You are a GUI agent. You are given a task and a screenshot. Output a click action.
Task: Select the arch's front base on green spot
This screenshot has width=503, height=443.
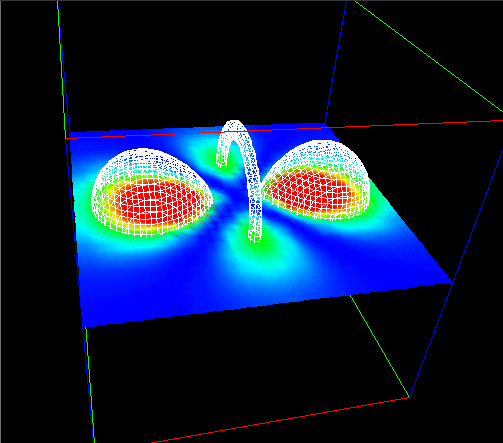255,236
